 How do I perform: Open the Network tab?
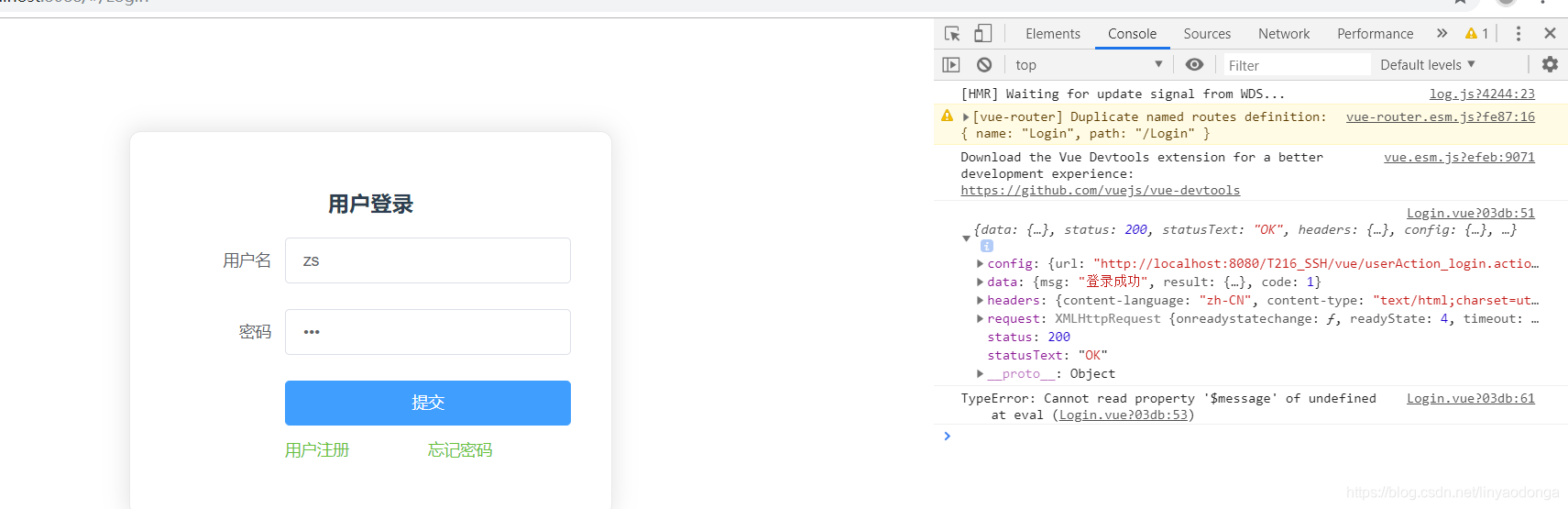pyautogui.click(x=1284, y=34)
